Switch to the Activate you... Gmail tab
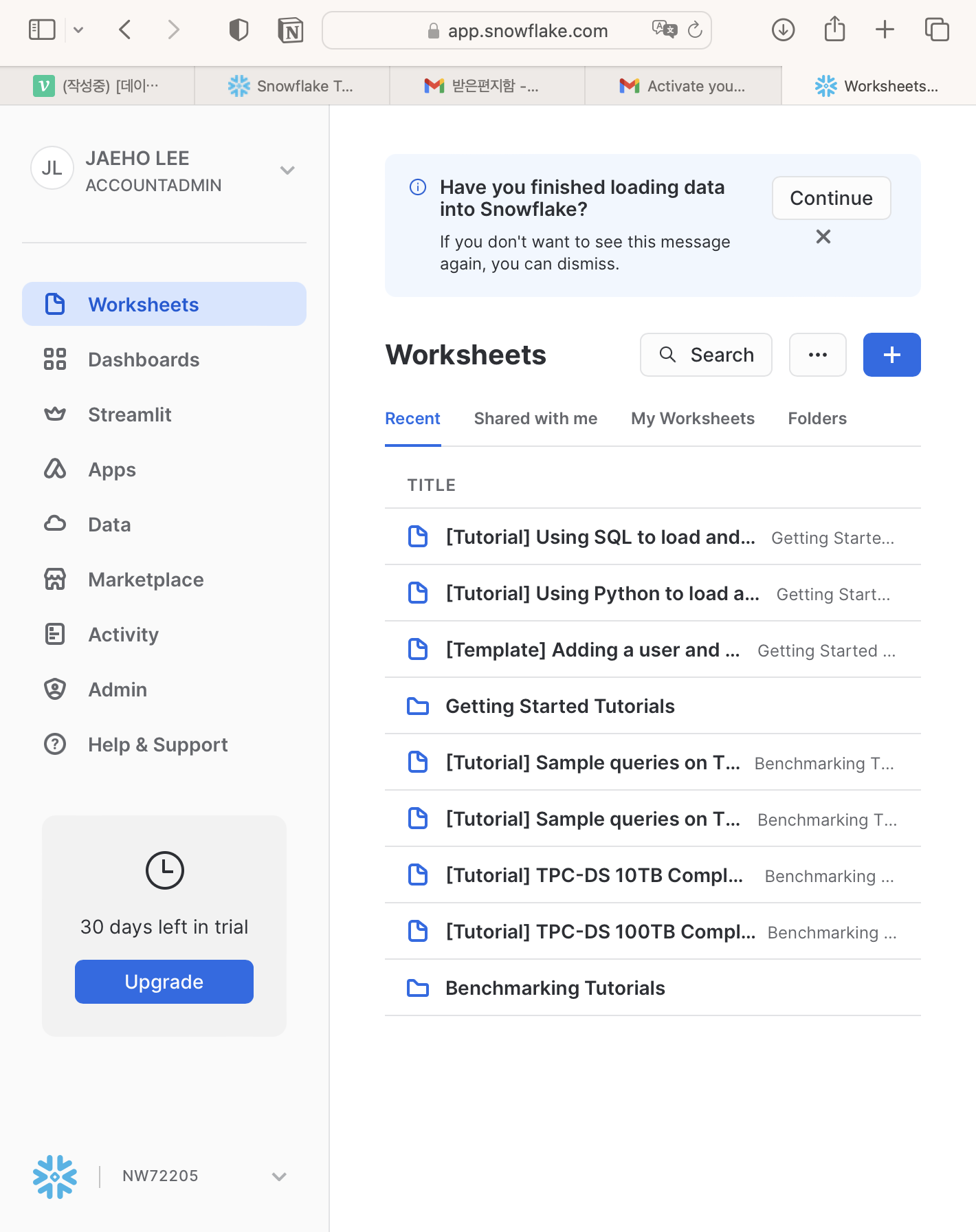 [x=683, y=86]
